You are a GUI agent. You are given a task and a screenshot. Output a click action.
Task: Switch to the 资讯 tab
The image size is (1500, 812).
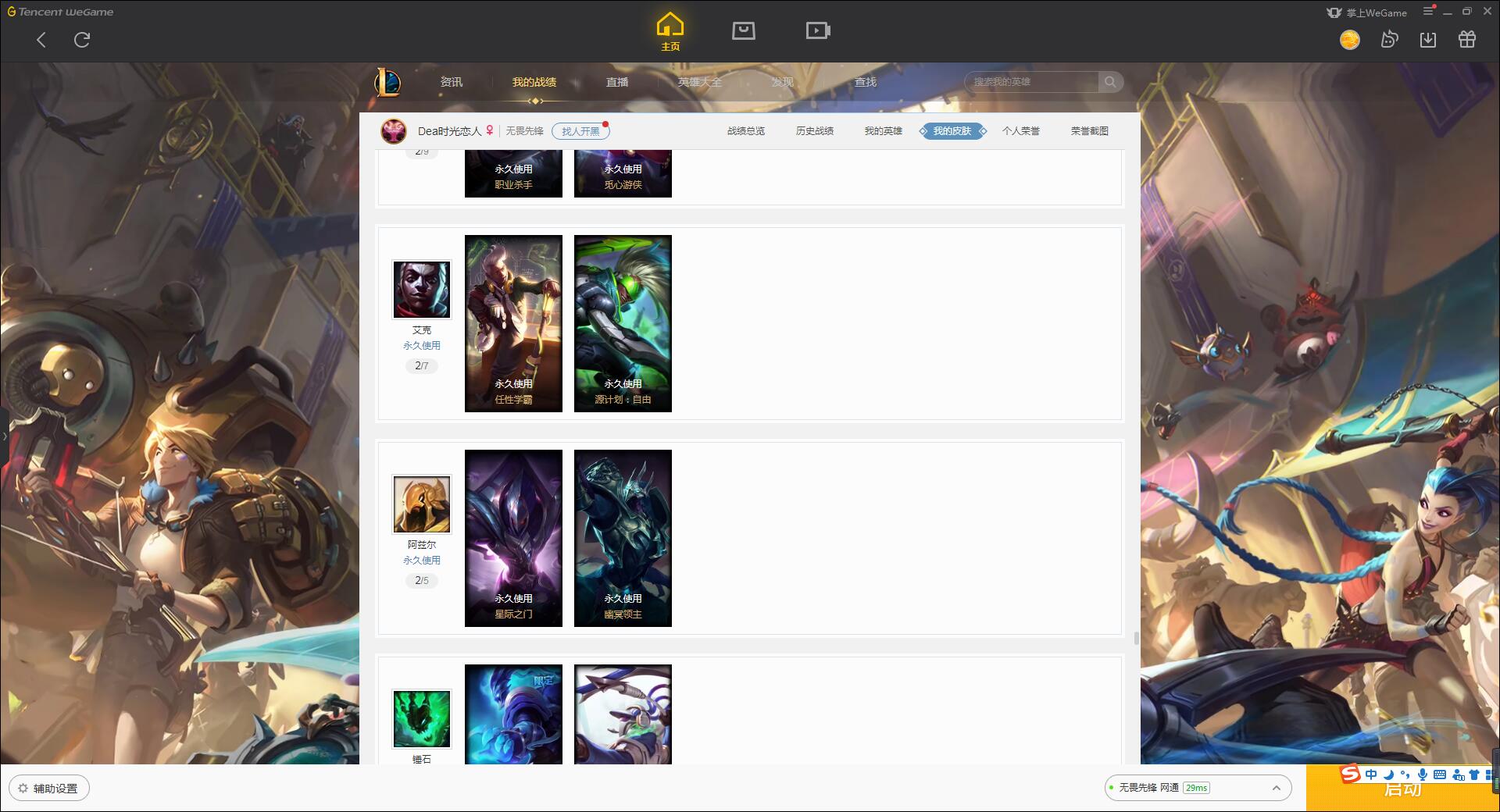pos(452,82)
